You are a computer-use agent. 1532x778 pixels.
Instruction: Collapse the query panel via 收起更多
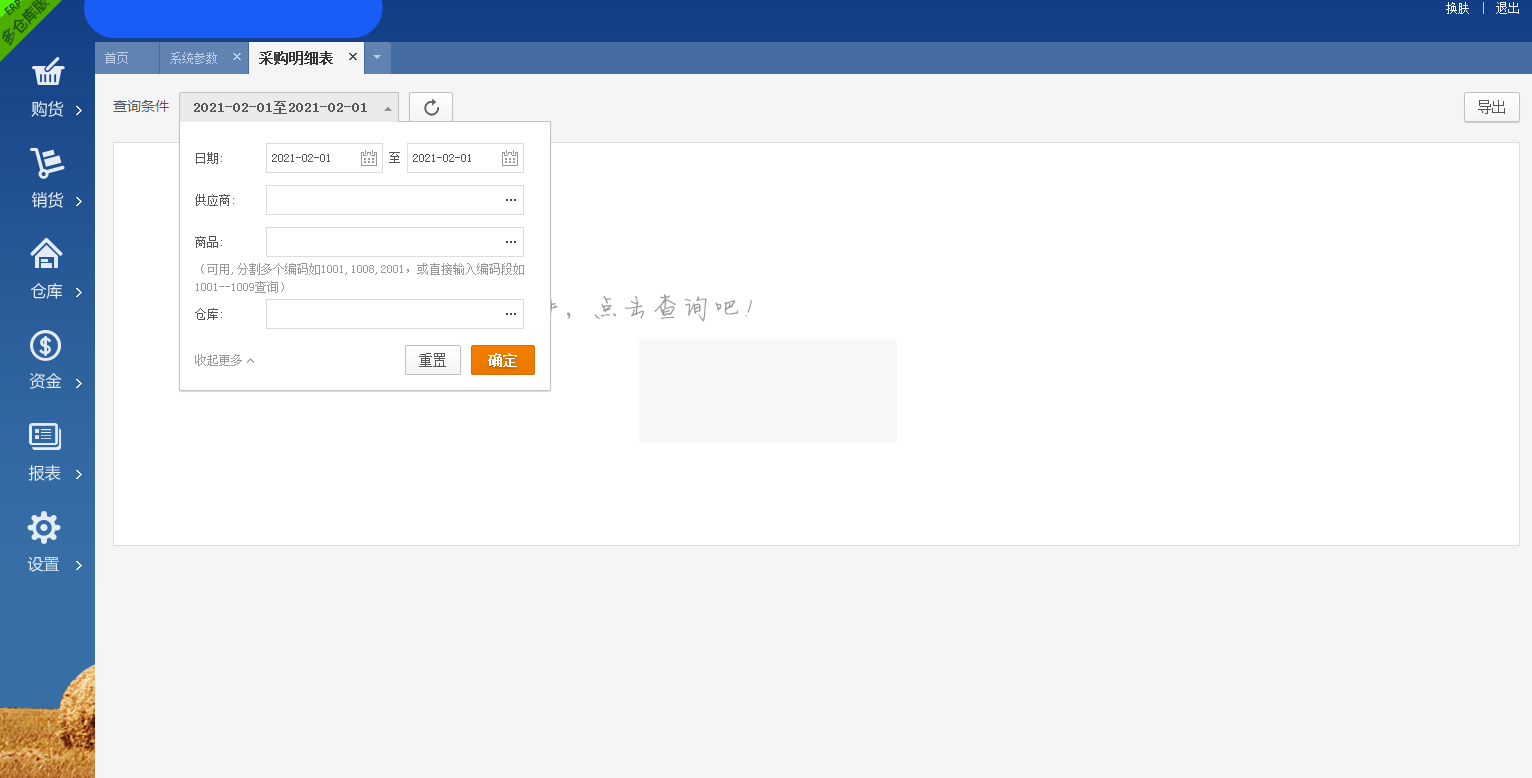point(221,359)
